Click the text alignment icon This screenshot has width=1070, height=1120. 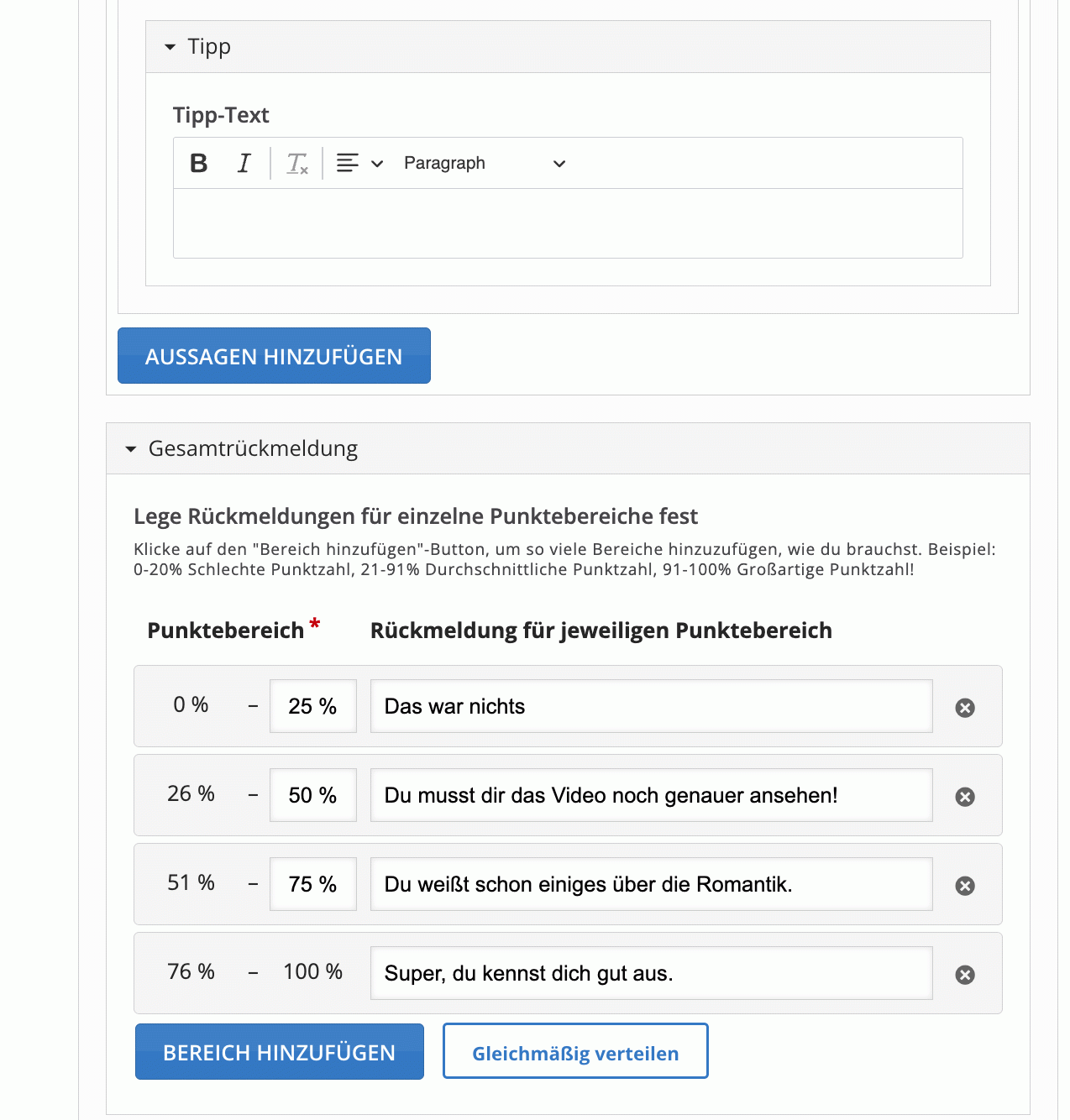point(348,163)
